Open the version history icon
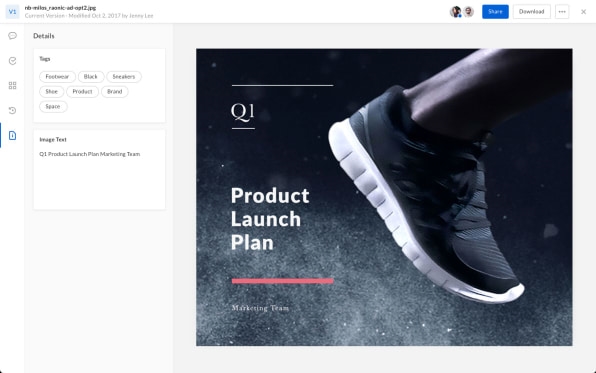This screenshot has width=596, height=373. (x=12, y=111)
